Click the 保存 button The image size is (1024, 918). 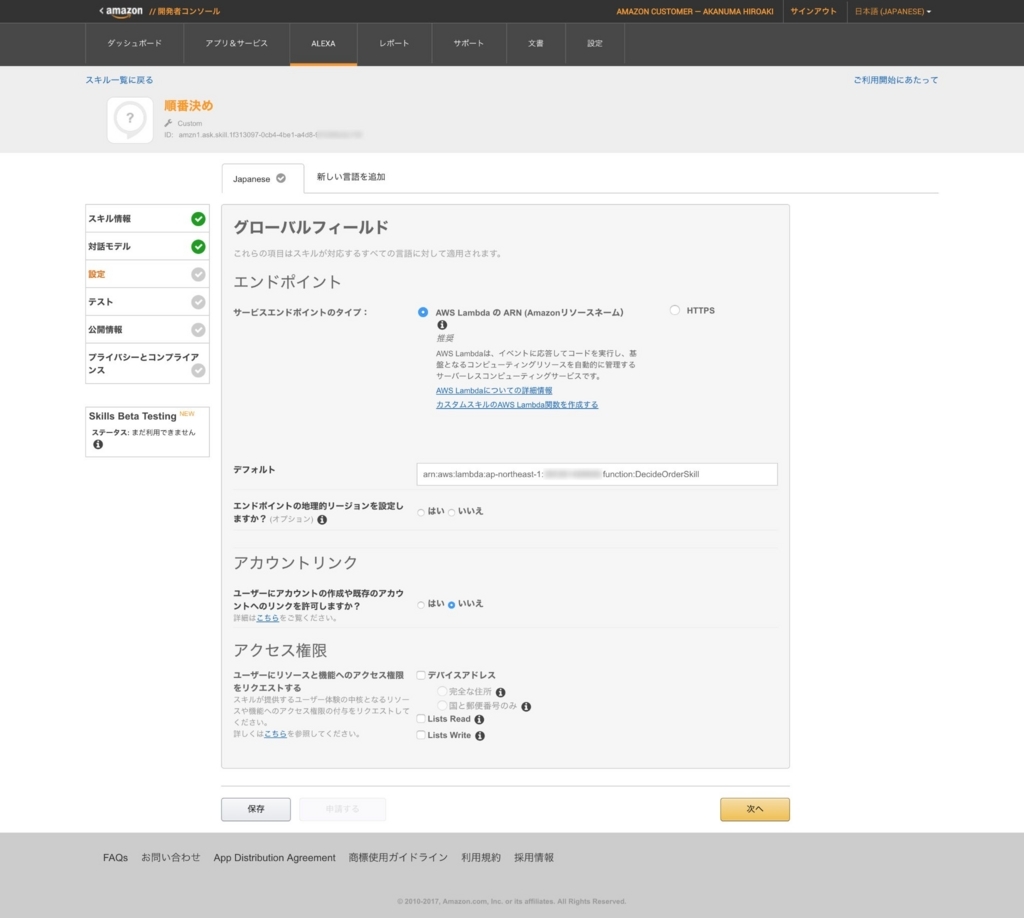256,809
